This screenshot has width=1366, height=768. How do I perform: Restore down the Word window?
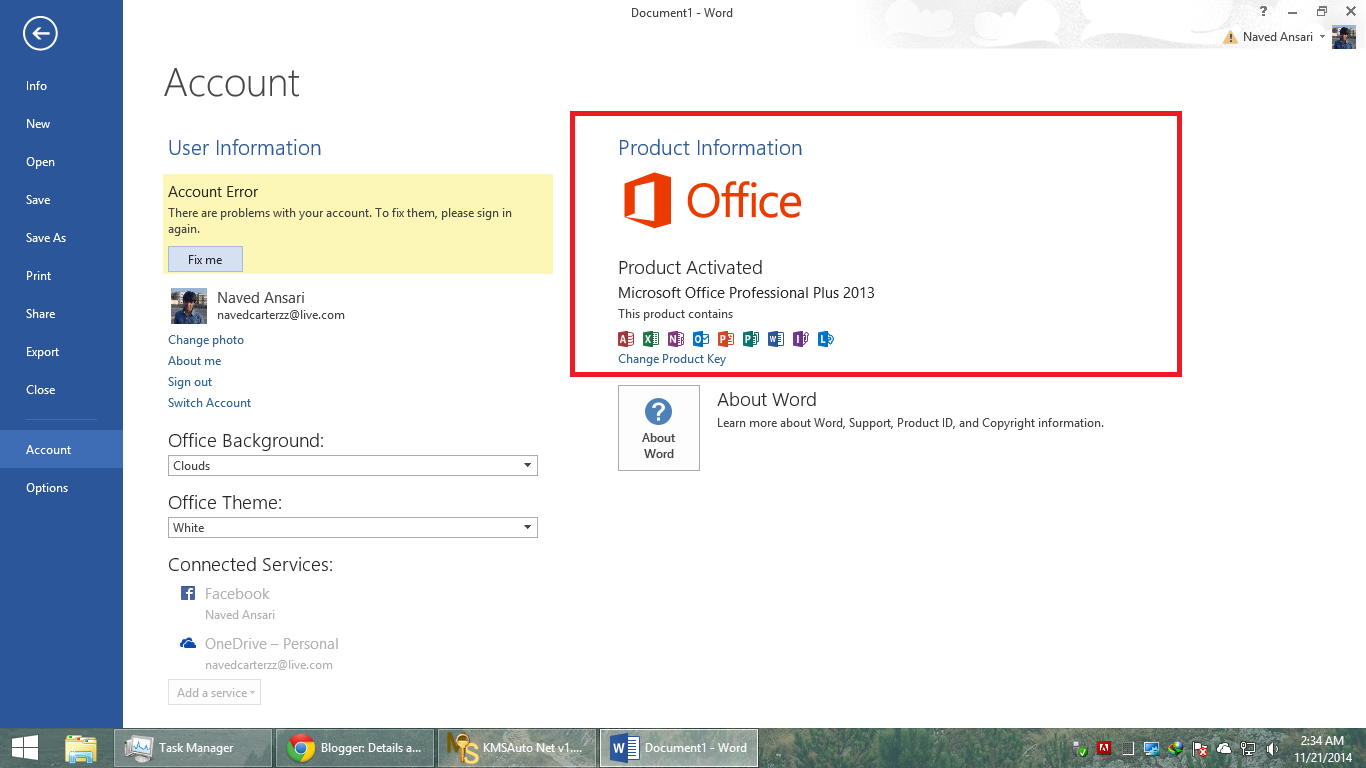(x=1322, y=11)
